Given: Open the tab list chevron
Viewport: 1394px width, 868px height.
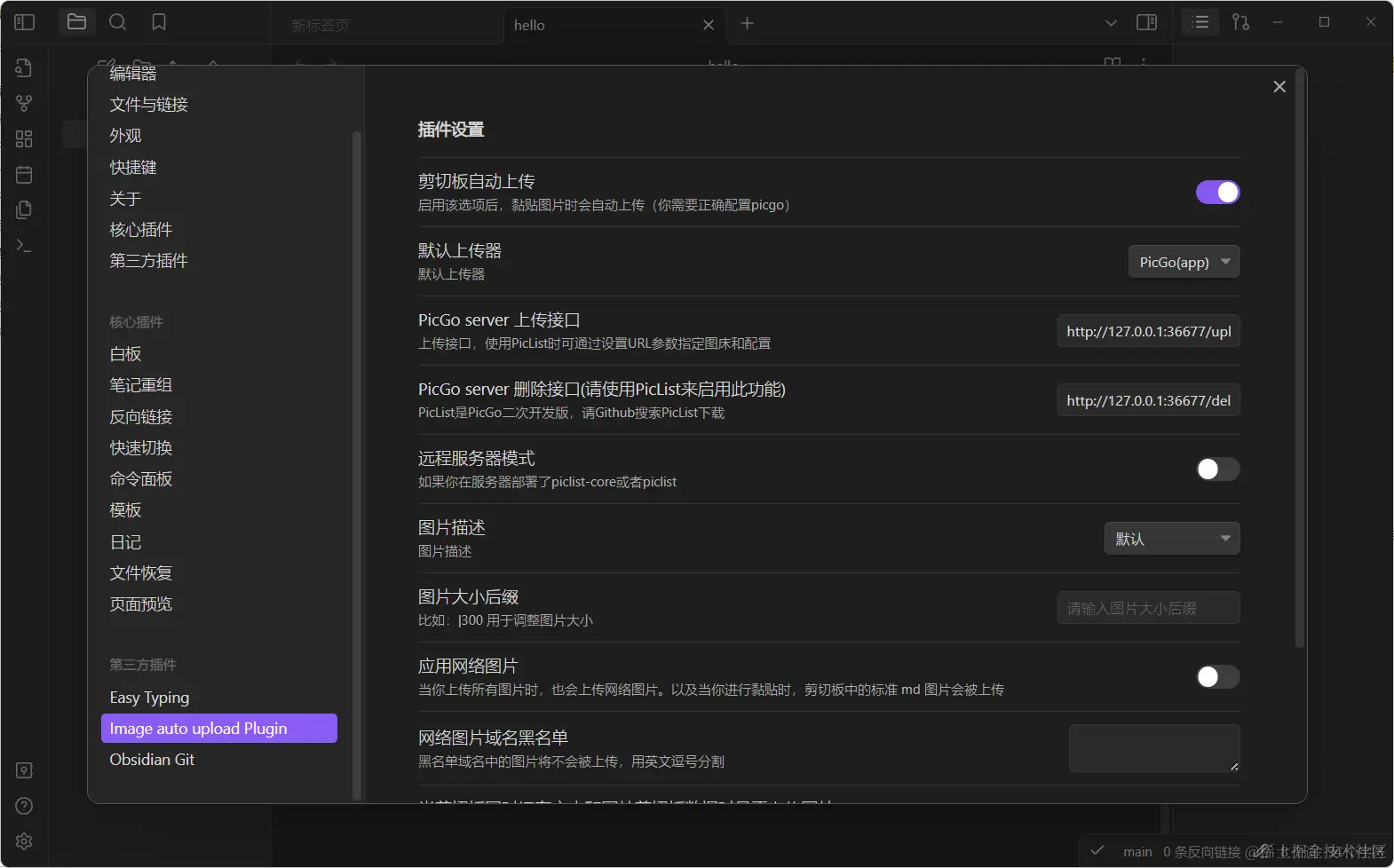Looking at the screenshot, I should (1111, 23).
